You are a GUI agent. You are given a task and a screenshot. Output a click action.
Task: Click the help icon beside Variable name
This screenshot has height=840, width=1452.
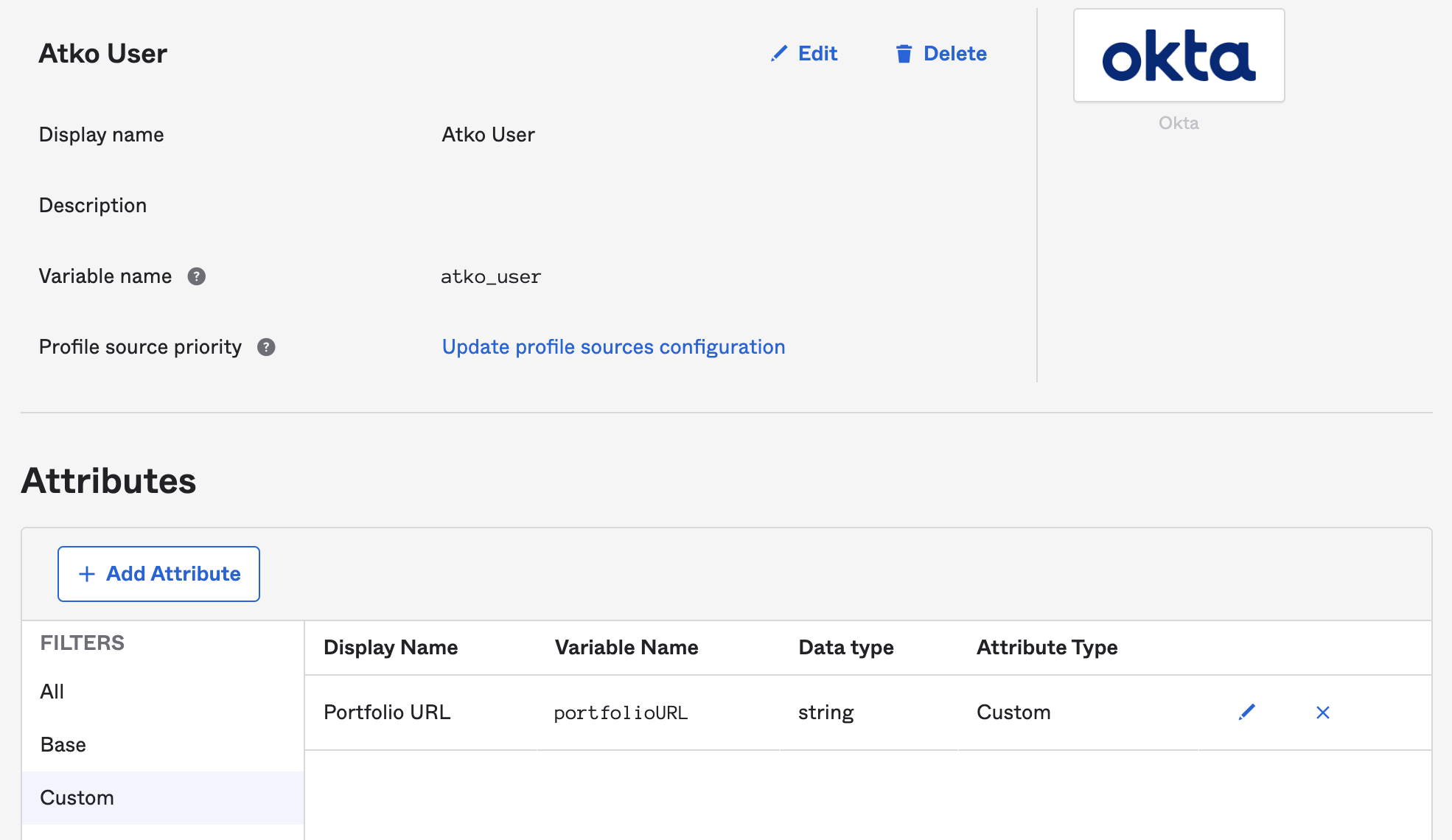[196, 276]
